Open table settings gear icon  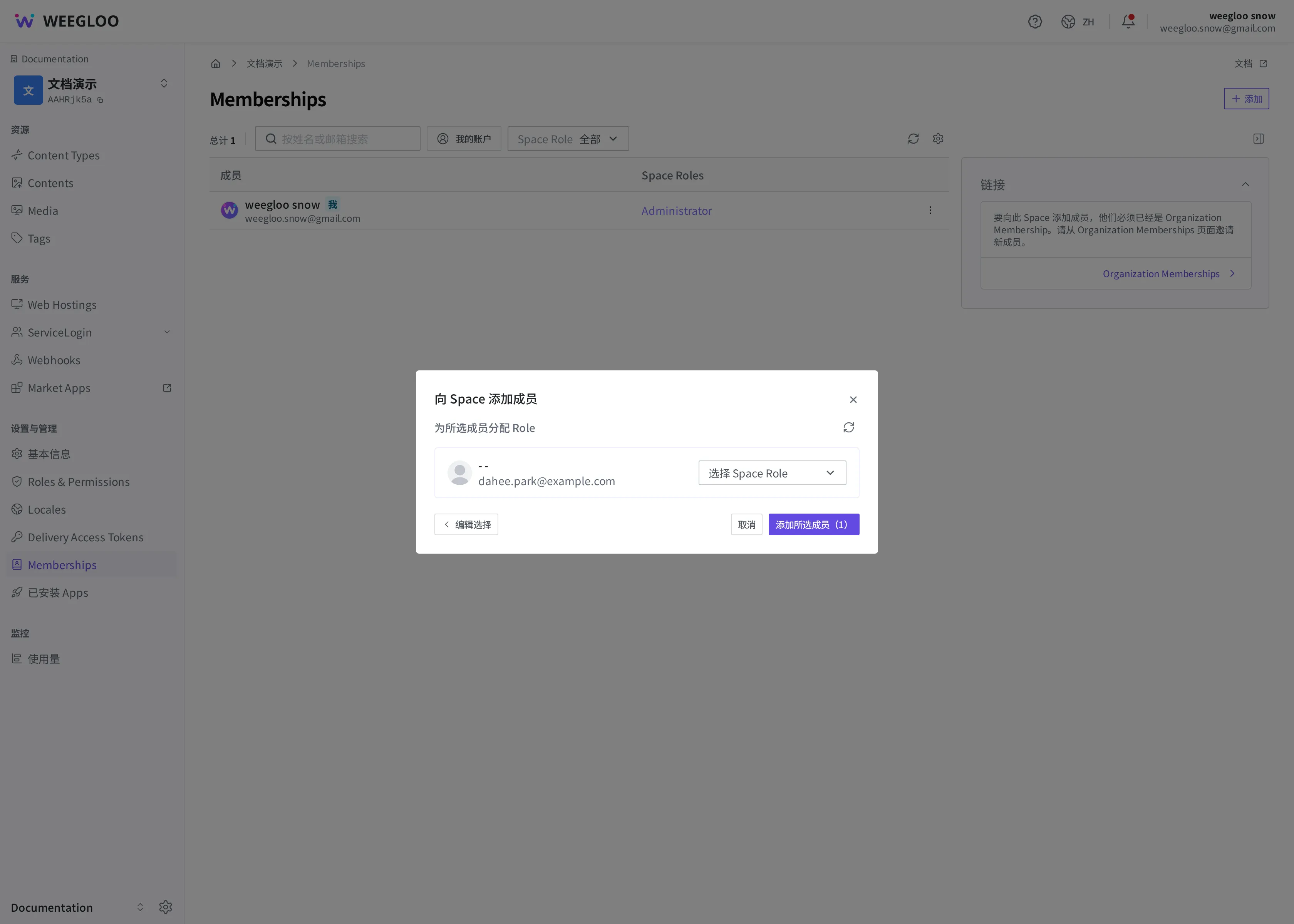point(939,139)
